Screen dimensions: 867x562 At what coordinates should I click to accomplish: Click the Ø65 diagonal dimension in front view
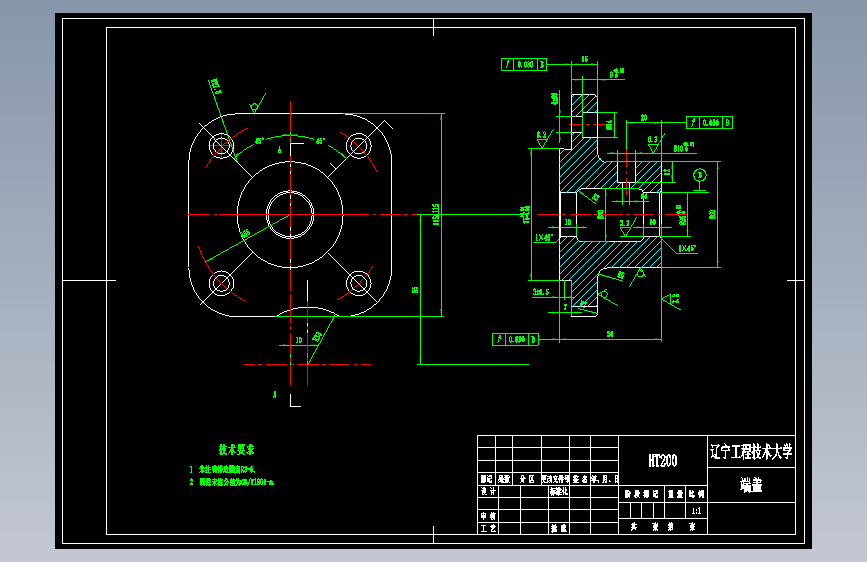click(x=245, y=233)
